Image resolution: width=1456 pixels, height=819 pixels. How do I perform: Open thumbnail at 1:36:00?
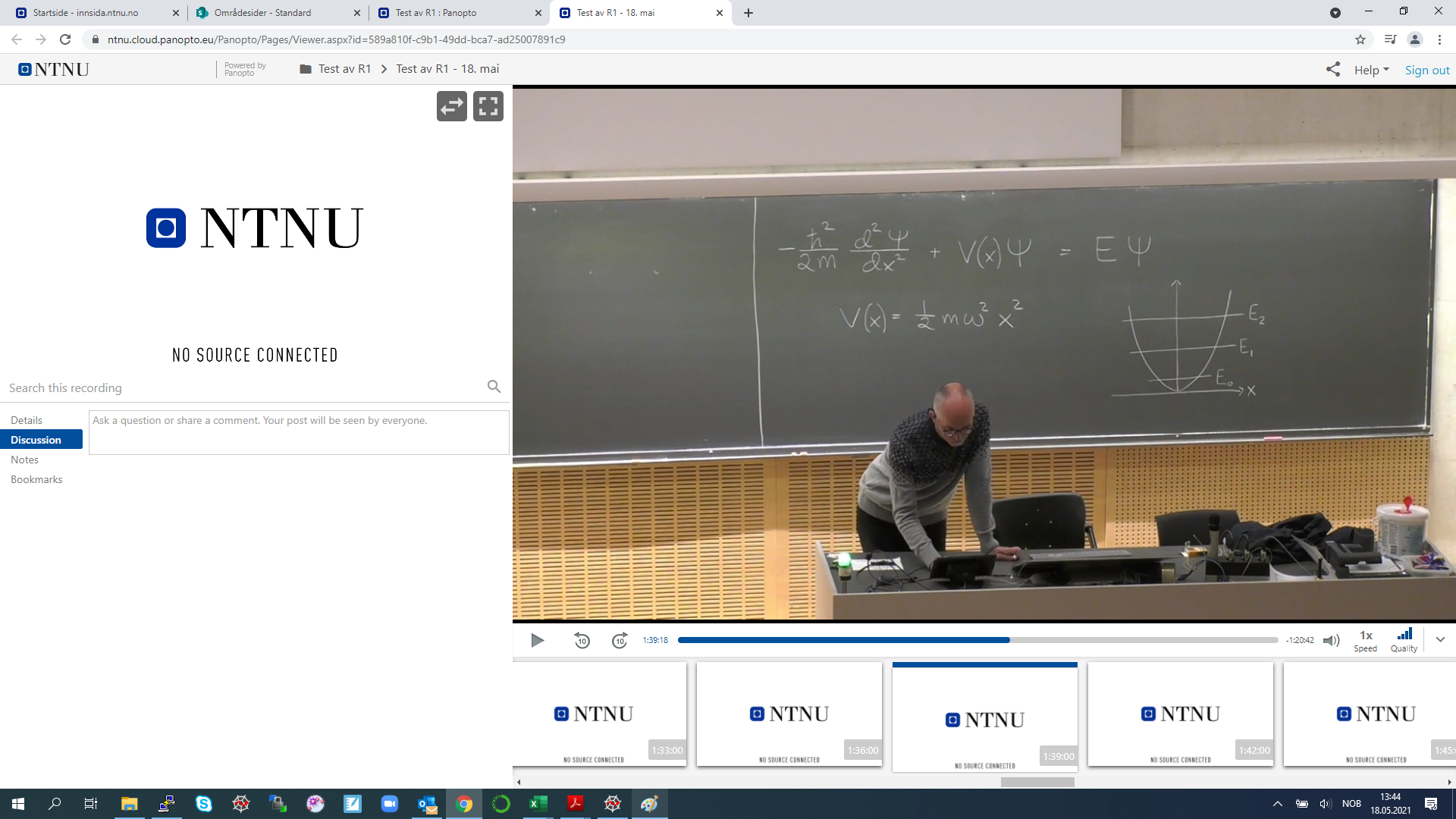tap(789, 714)
